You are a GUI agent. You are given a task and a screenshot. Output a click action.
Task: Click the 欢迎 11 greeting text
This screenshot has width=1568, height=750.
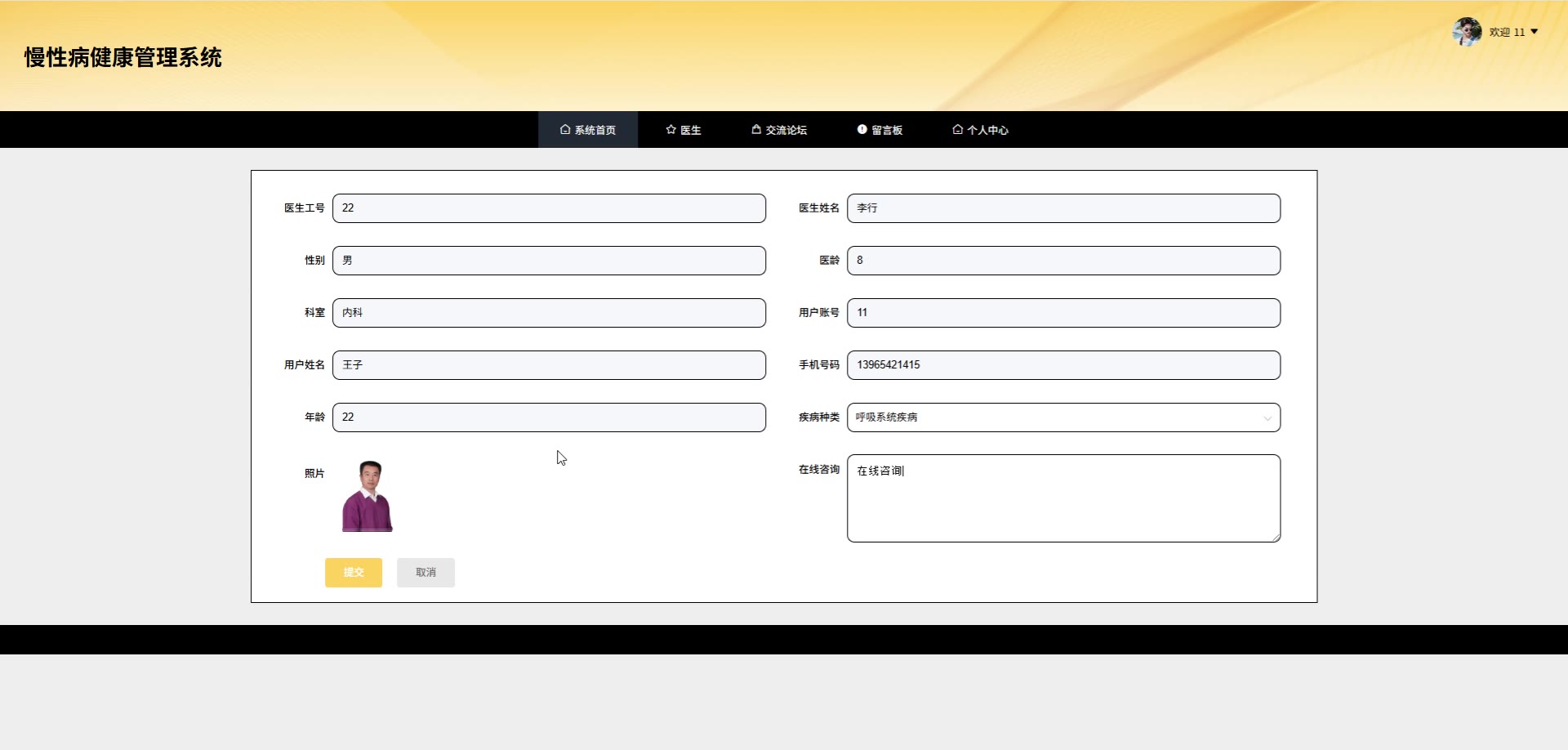[1507, 33]
